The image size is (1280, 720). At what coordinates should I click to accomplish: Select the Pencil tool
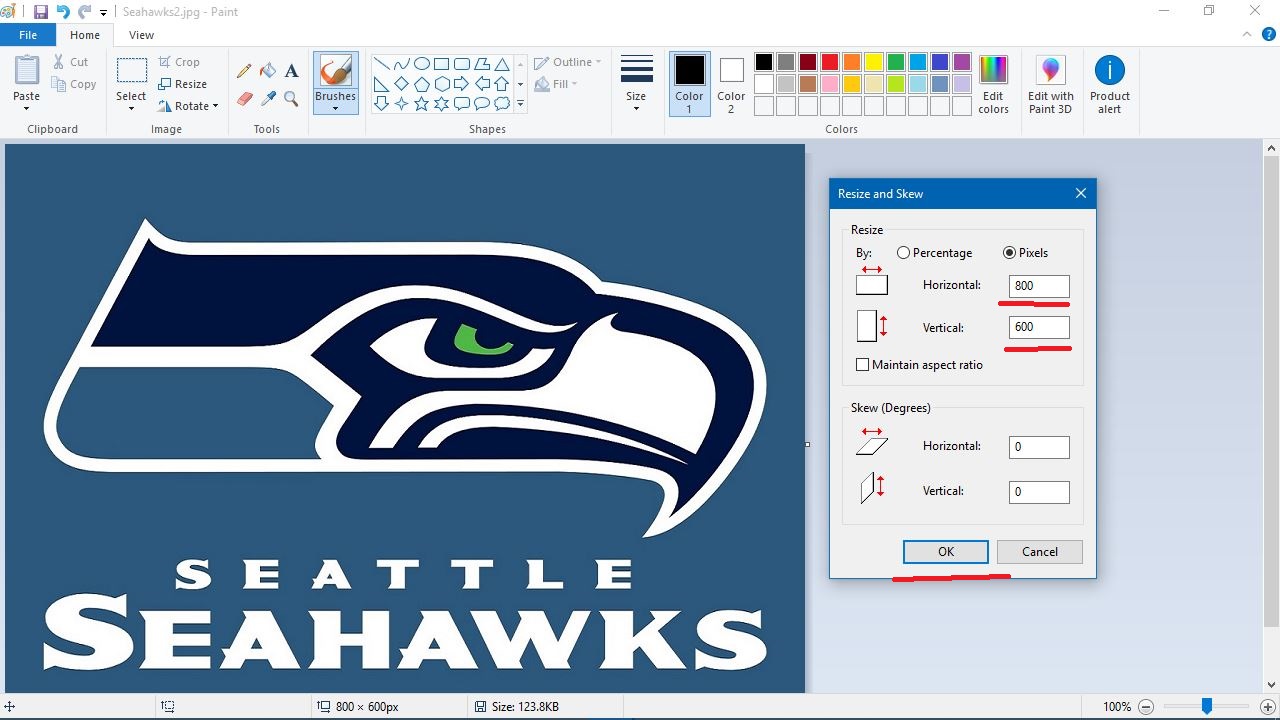pos(244,71)
